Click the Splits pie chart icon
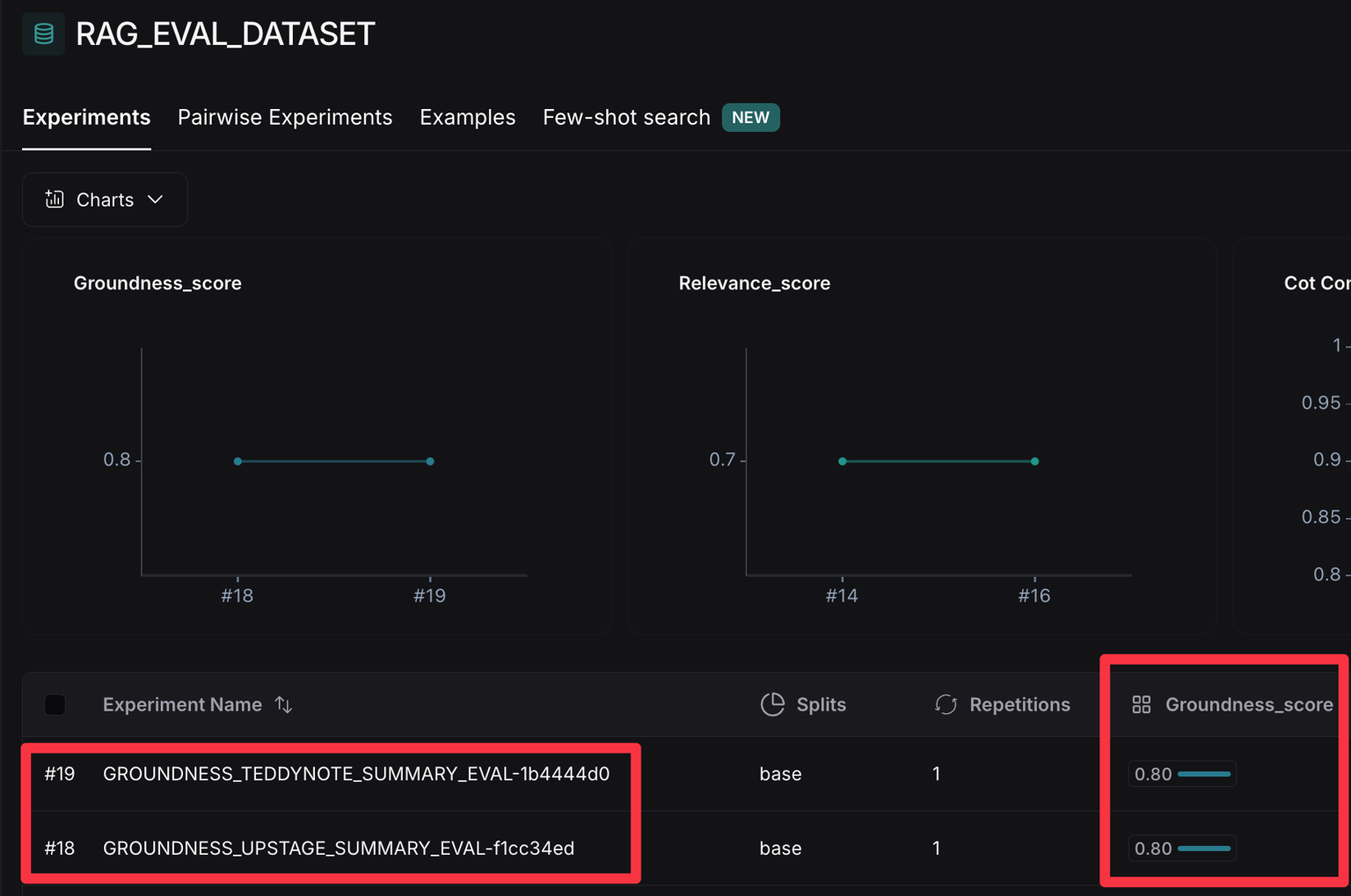 tap(772, 704)
